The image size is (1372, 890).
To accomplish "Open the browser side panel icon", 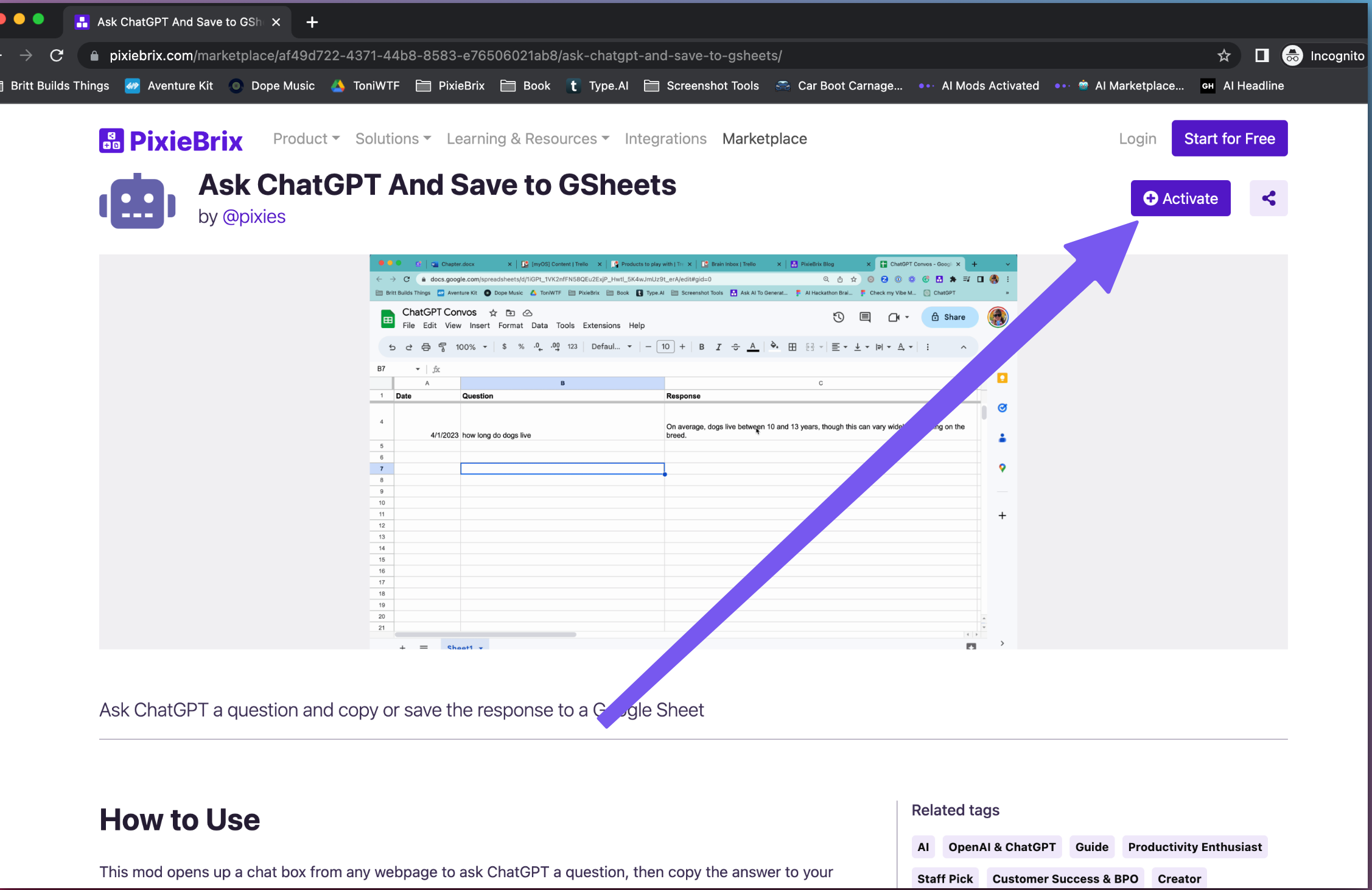I will [1261, 56].
